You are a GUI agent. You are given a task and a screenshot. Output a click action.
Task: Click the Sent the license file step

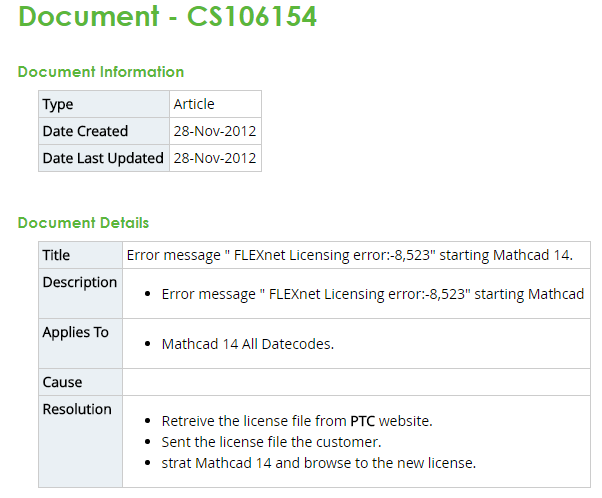(x=271, y=442)
